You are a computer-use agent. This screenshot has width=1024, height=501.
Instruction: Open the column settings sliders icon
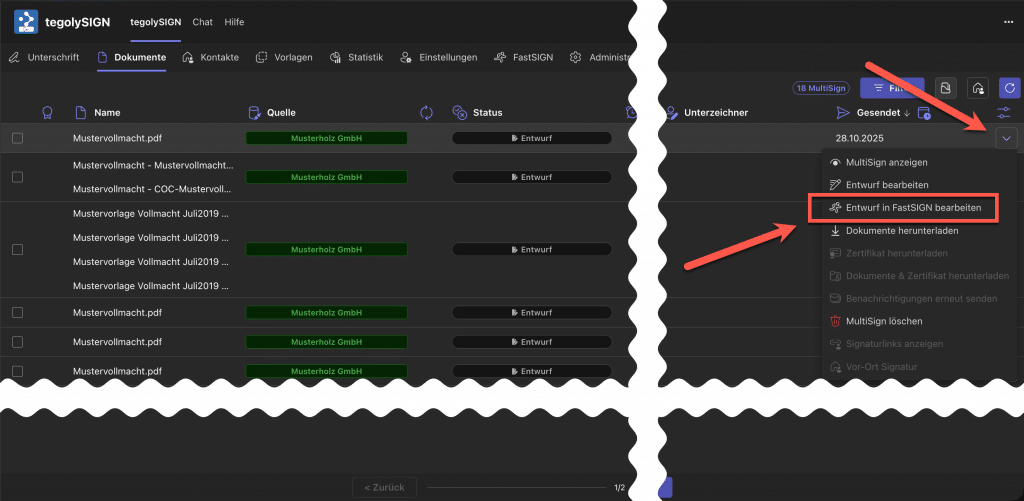point(1005,113)
